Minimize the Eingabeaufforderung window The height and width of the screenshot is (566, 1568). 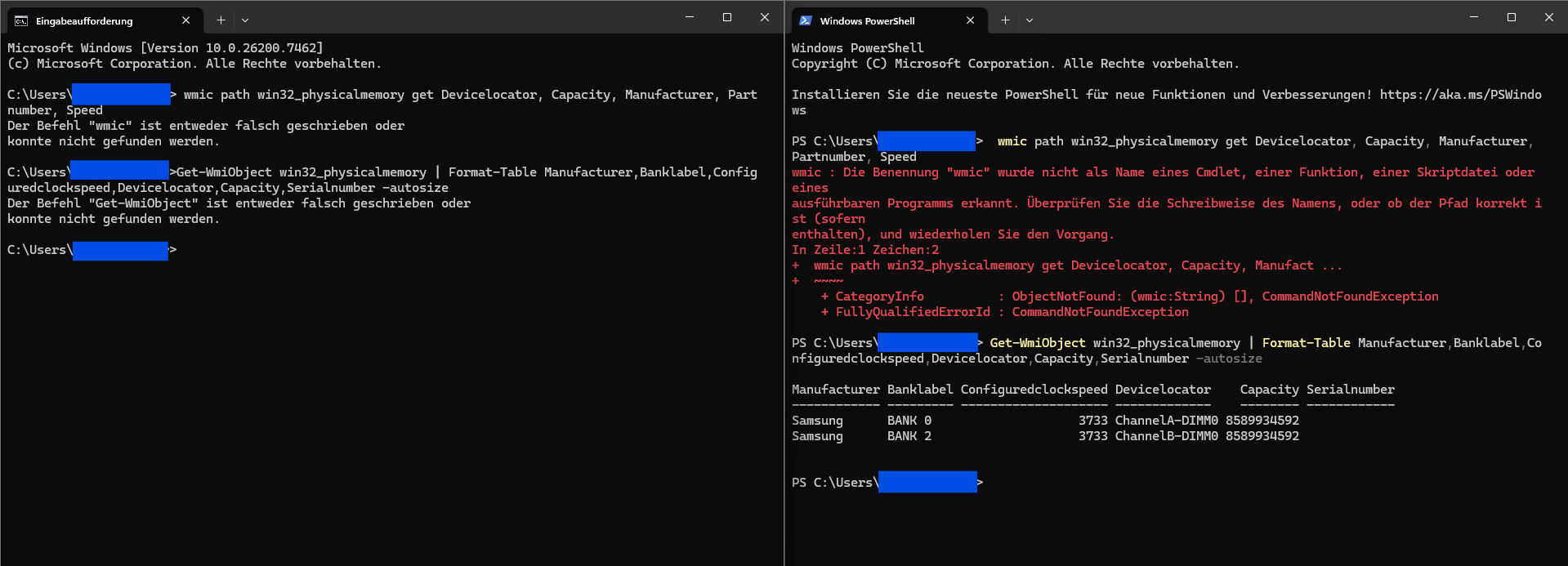point(690,17)
